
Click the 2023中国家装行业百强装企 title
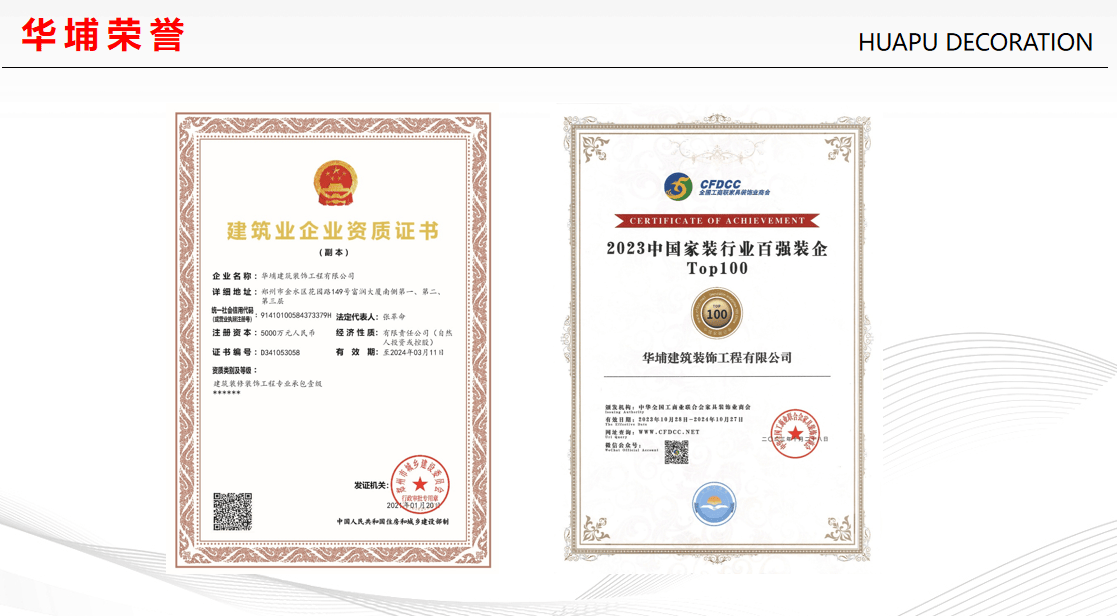click(716, 250)
